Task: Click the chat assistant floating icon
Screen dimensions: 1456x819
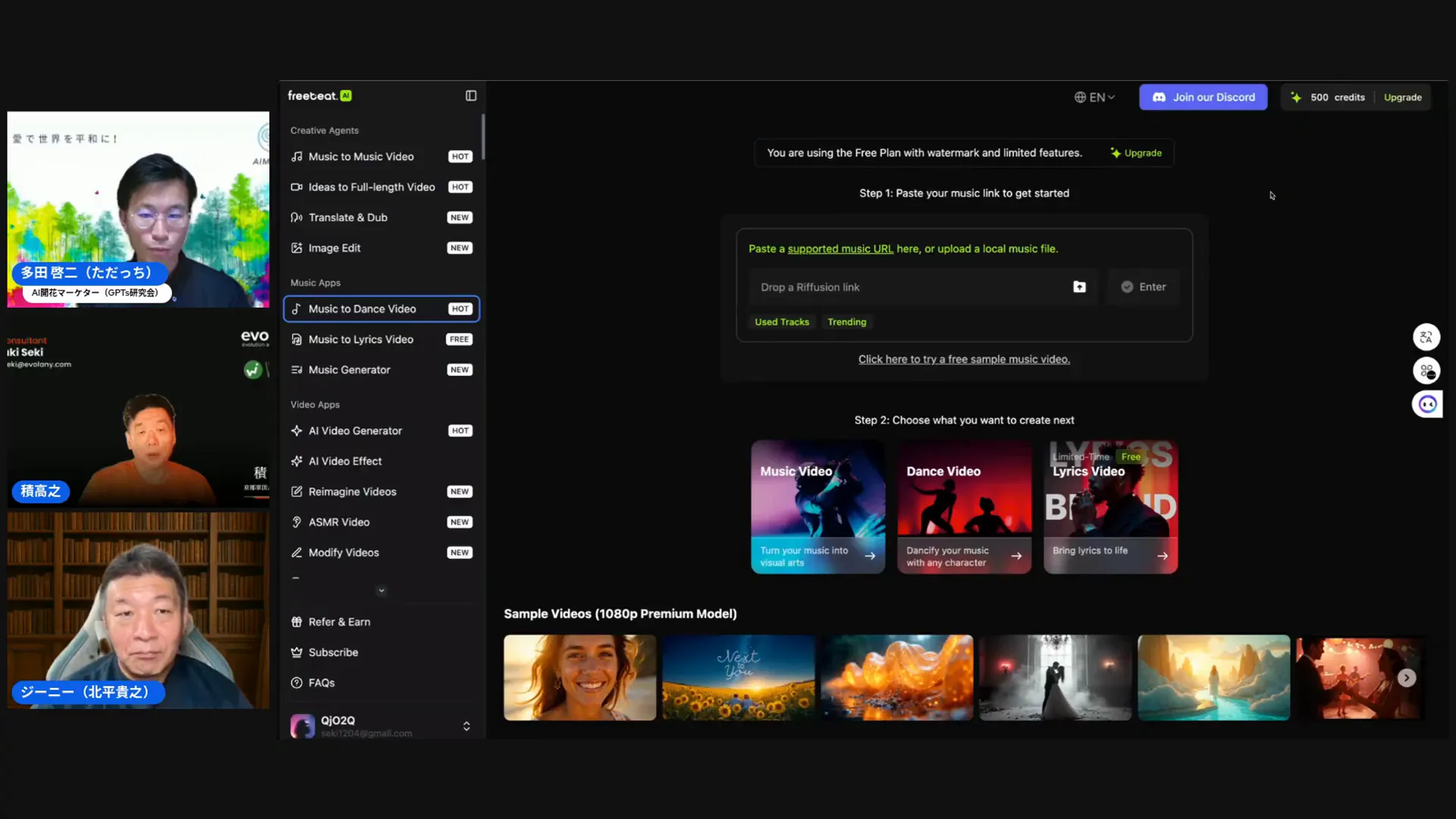Action: [x=1427, y=404]
